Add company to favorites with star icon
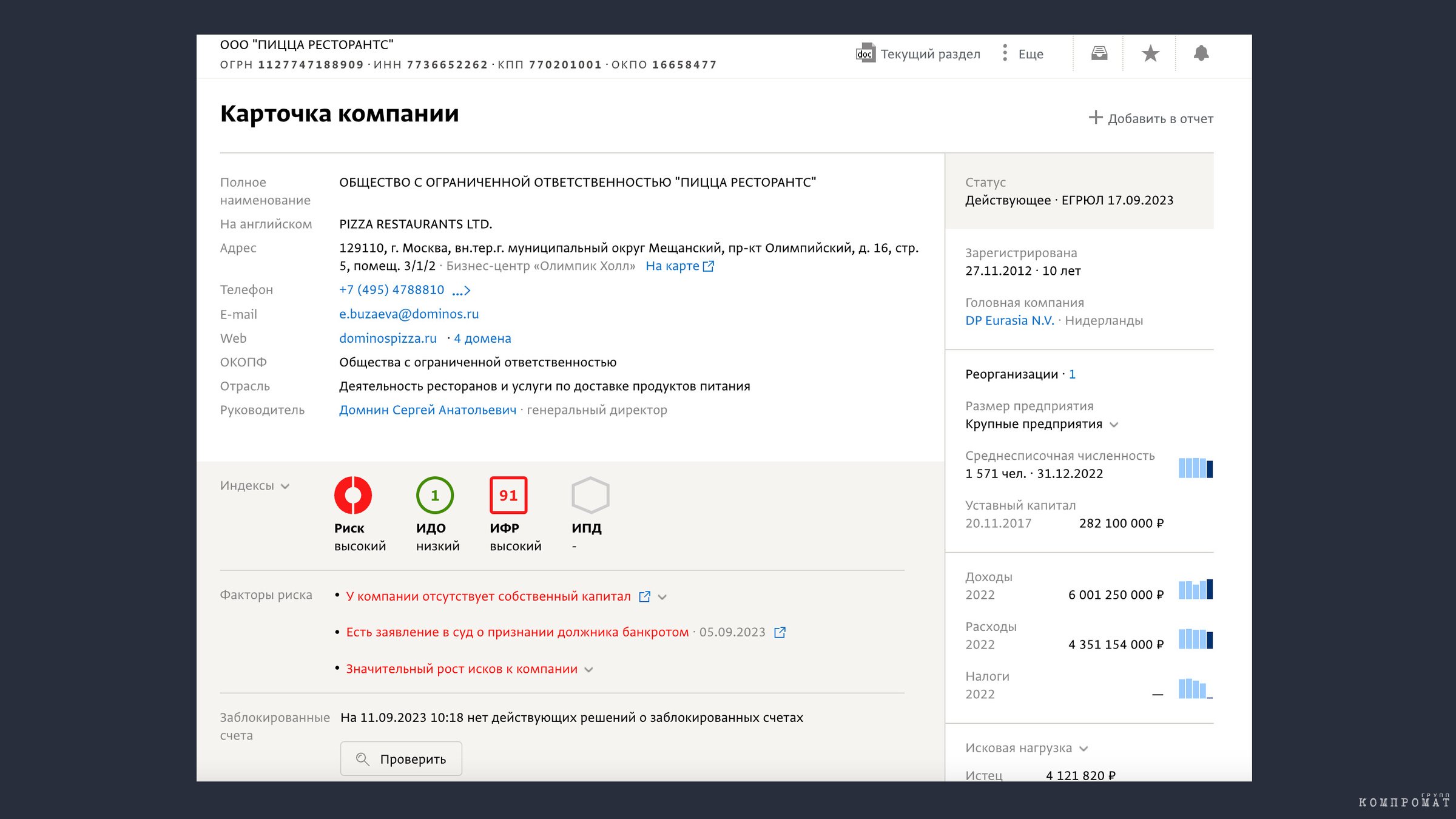The height and width of the screenshot is (819, 1456). [x=1150, y=53]
